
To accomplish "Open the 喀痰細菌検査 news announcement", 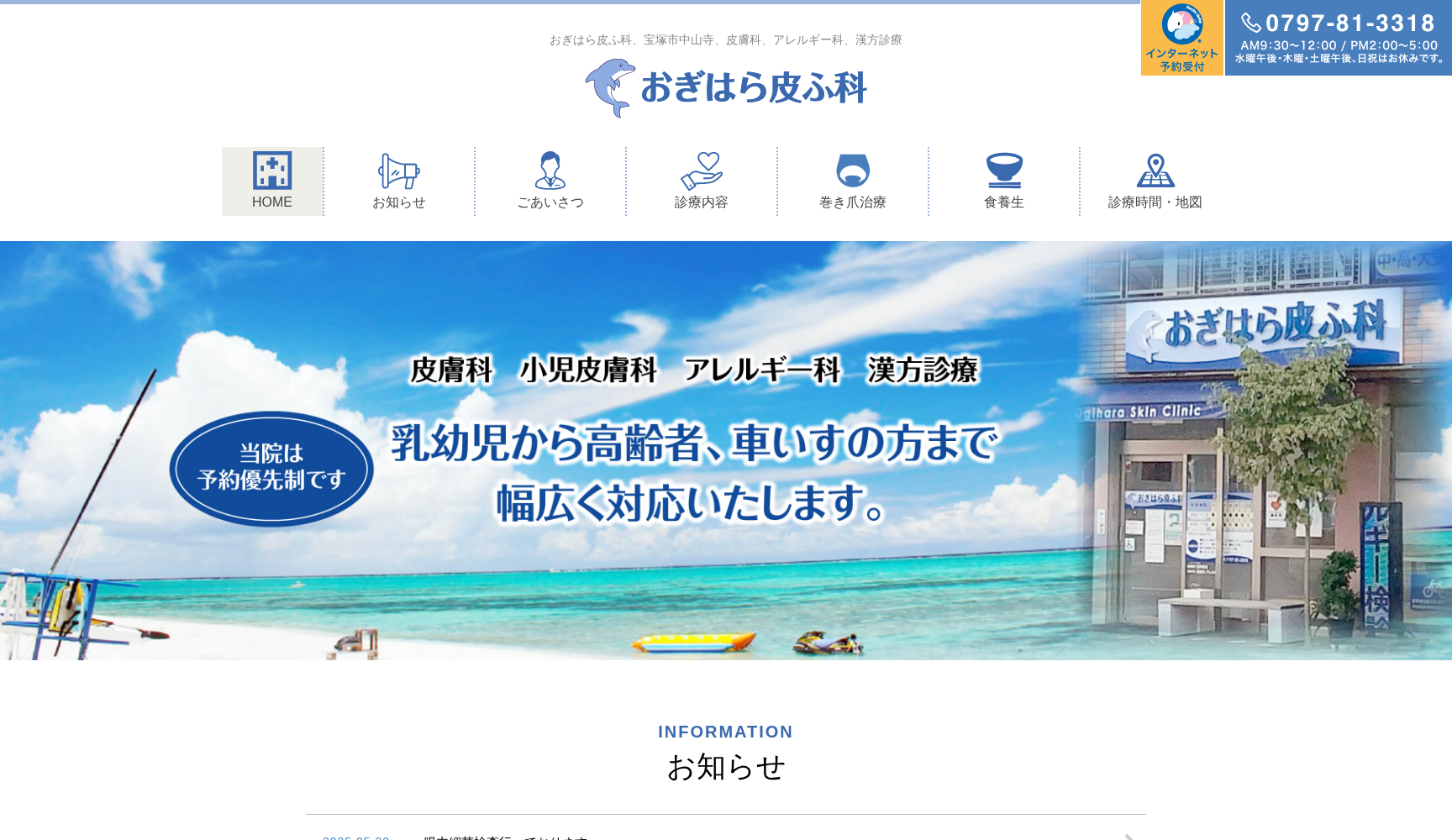I will point(504,837).
